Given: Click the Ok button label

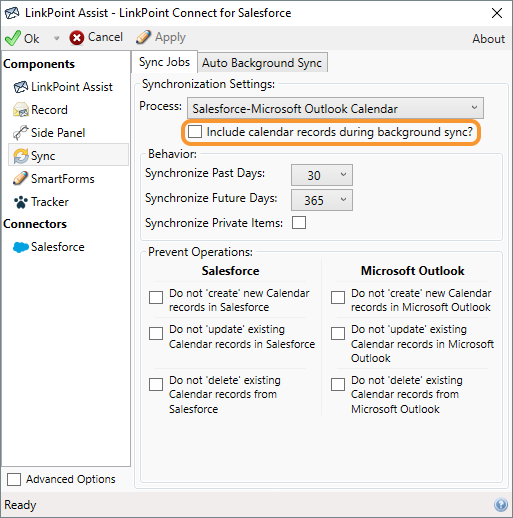Looking at the screenshot, I should [x=32, y=38].
